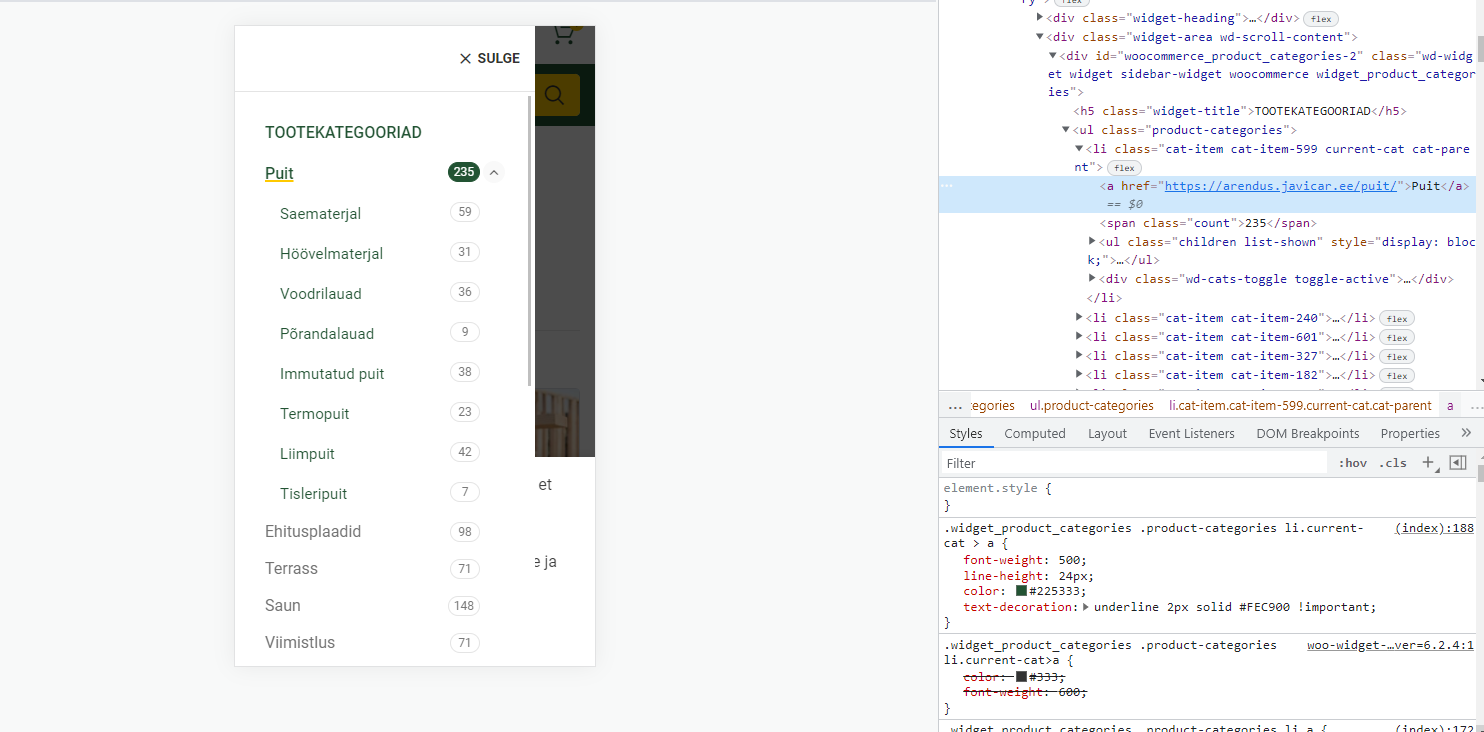Select the ul.product-categories breadcrumb
Viewport: 1484px width, 732px height.
[1092, 406]
